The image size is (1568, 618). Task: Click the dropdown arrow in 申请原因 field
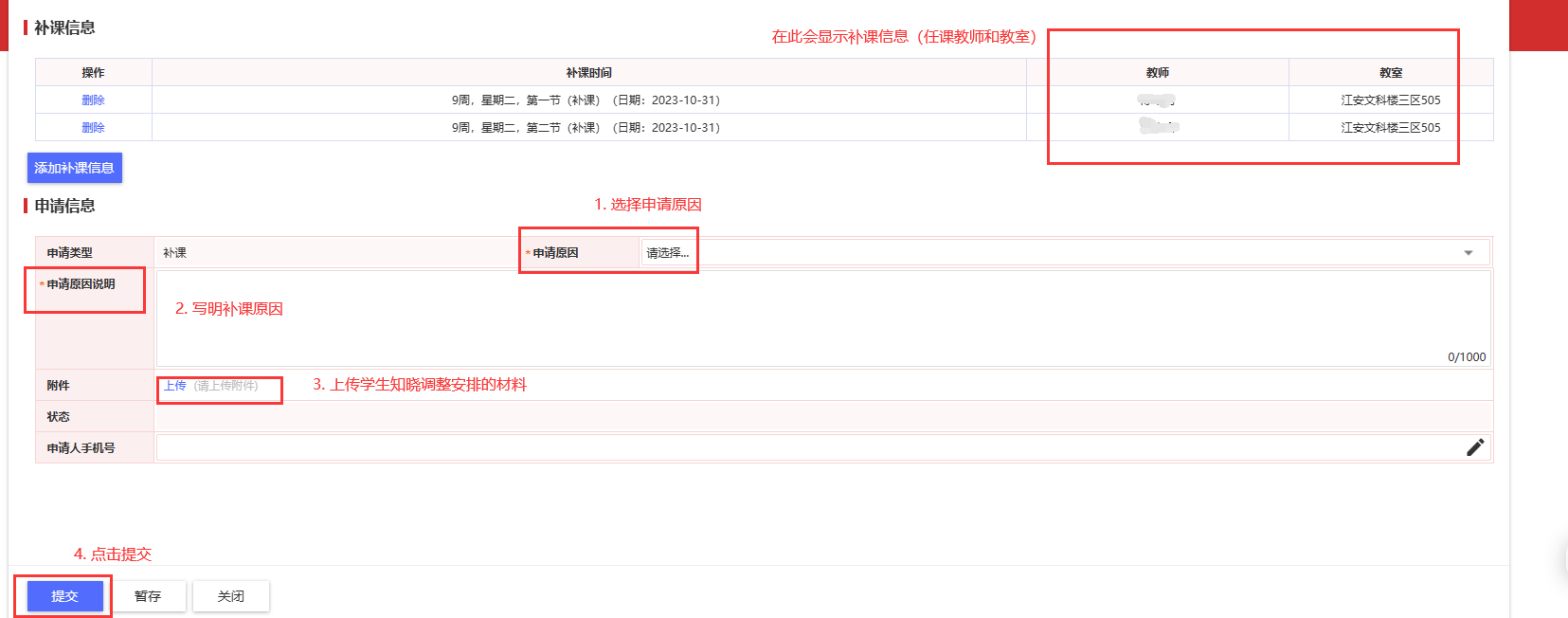coord(1468,253)
